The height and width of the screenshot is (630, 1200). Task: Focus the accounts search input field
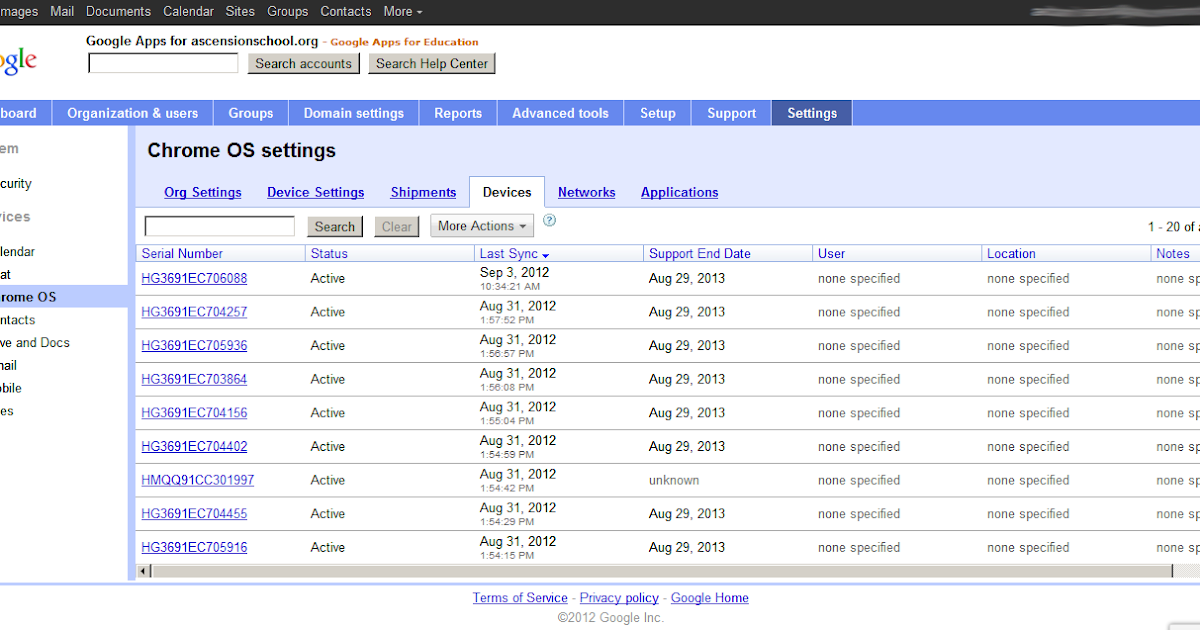click(163, 63)
